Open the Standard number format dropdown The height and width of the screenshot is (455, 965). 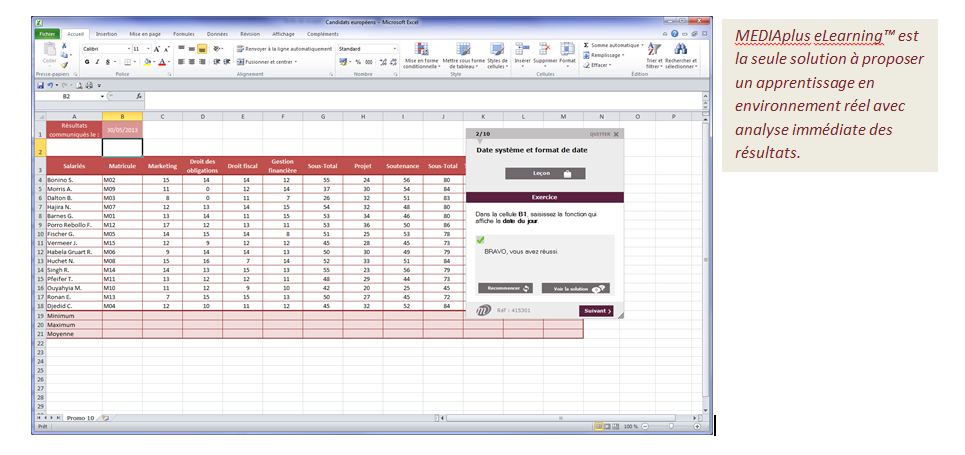point(394,49)
